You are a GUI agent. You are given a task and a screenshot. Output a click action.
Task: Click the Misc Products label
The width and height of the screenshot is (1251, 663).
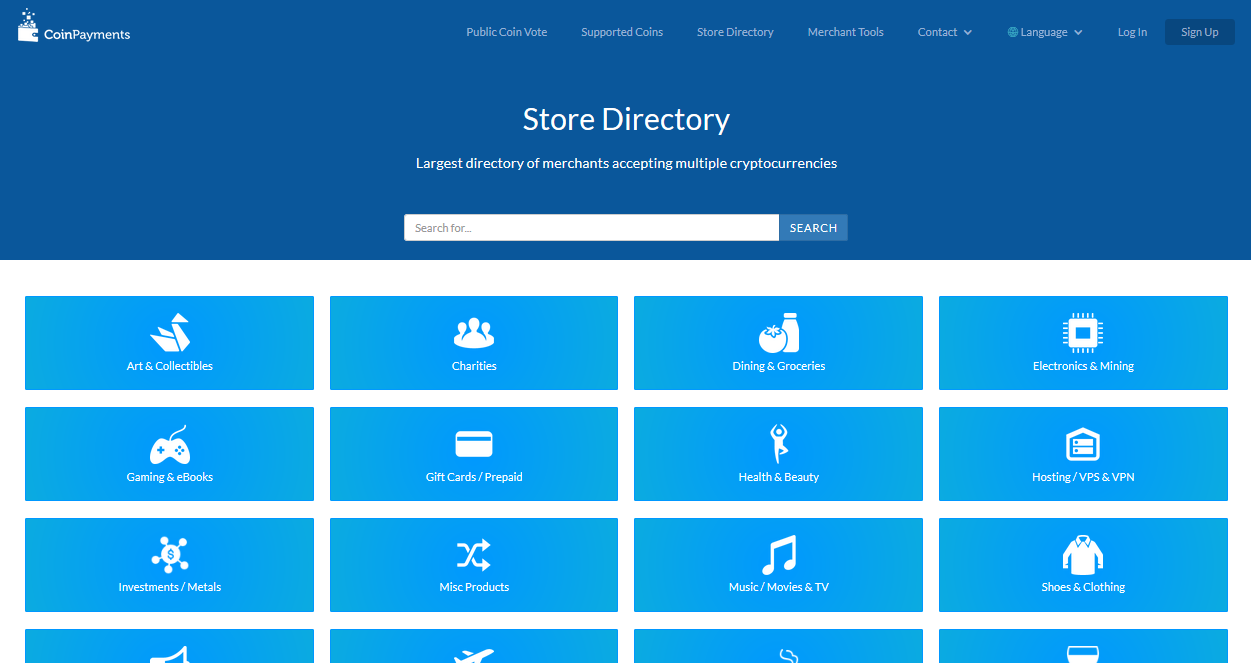(474, 587)
